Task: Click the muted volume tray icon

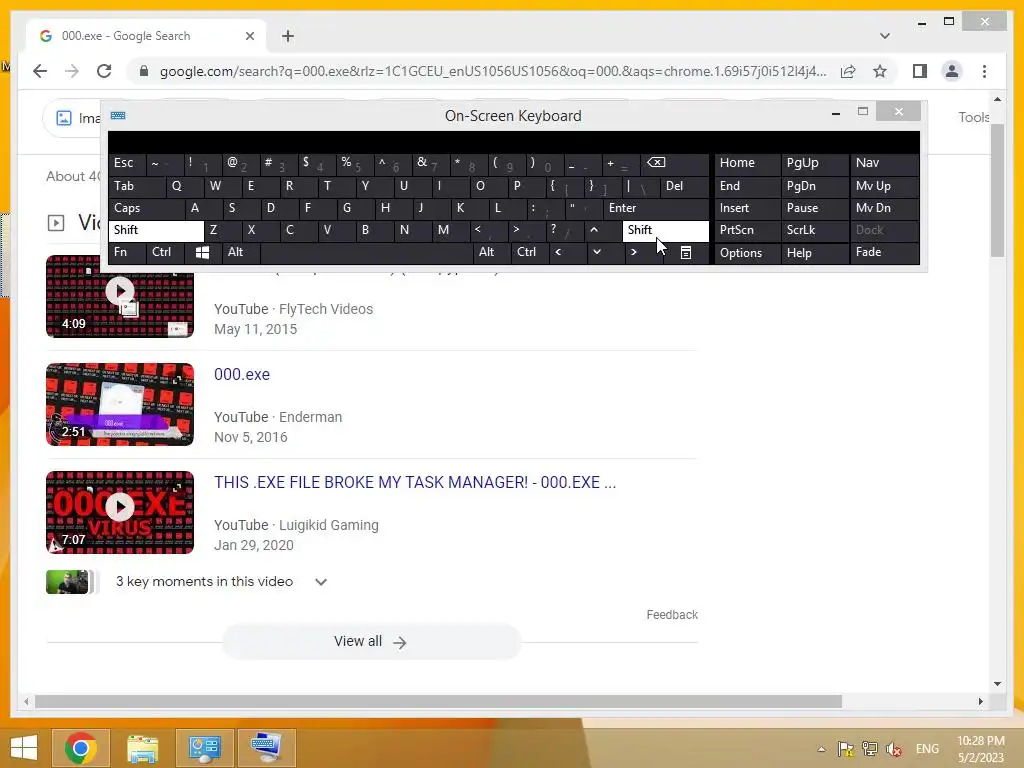Action: click(894, 749)
